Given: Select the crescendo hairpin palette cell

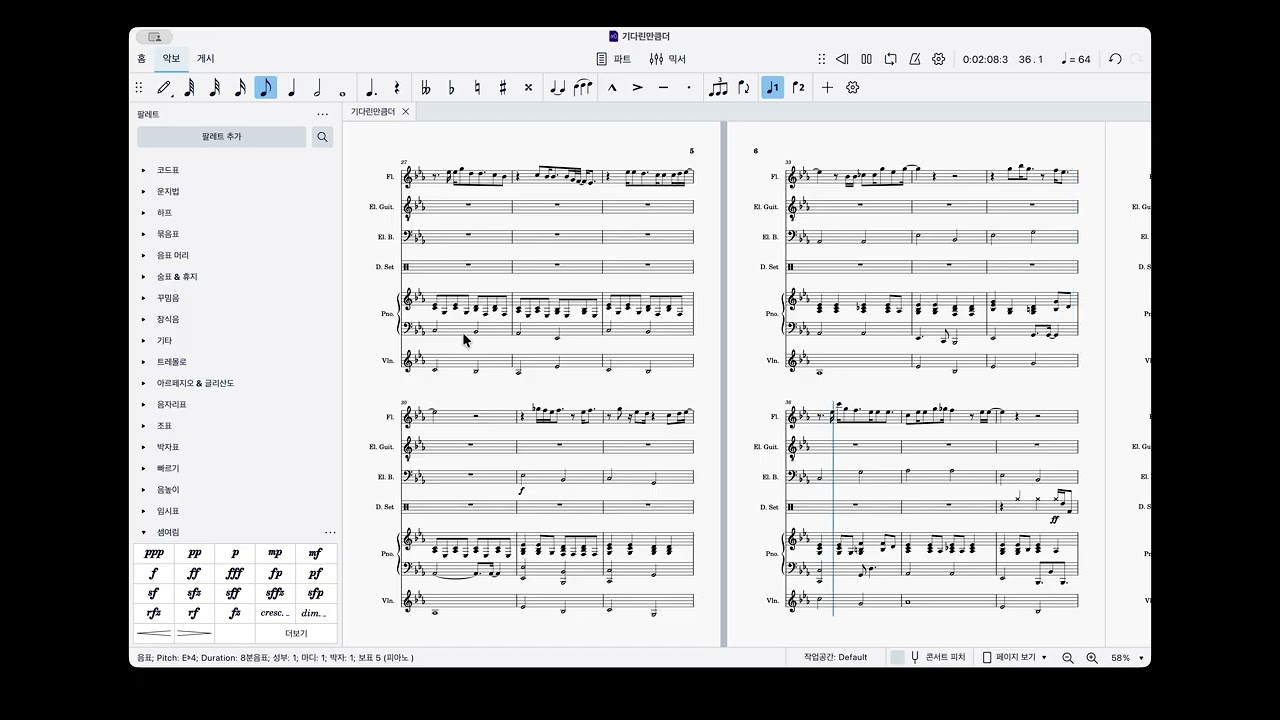Looking at the screenshot, I should point(154,634).
